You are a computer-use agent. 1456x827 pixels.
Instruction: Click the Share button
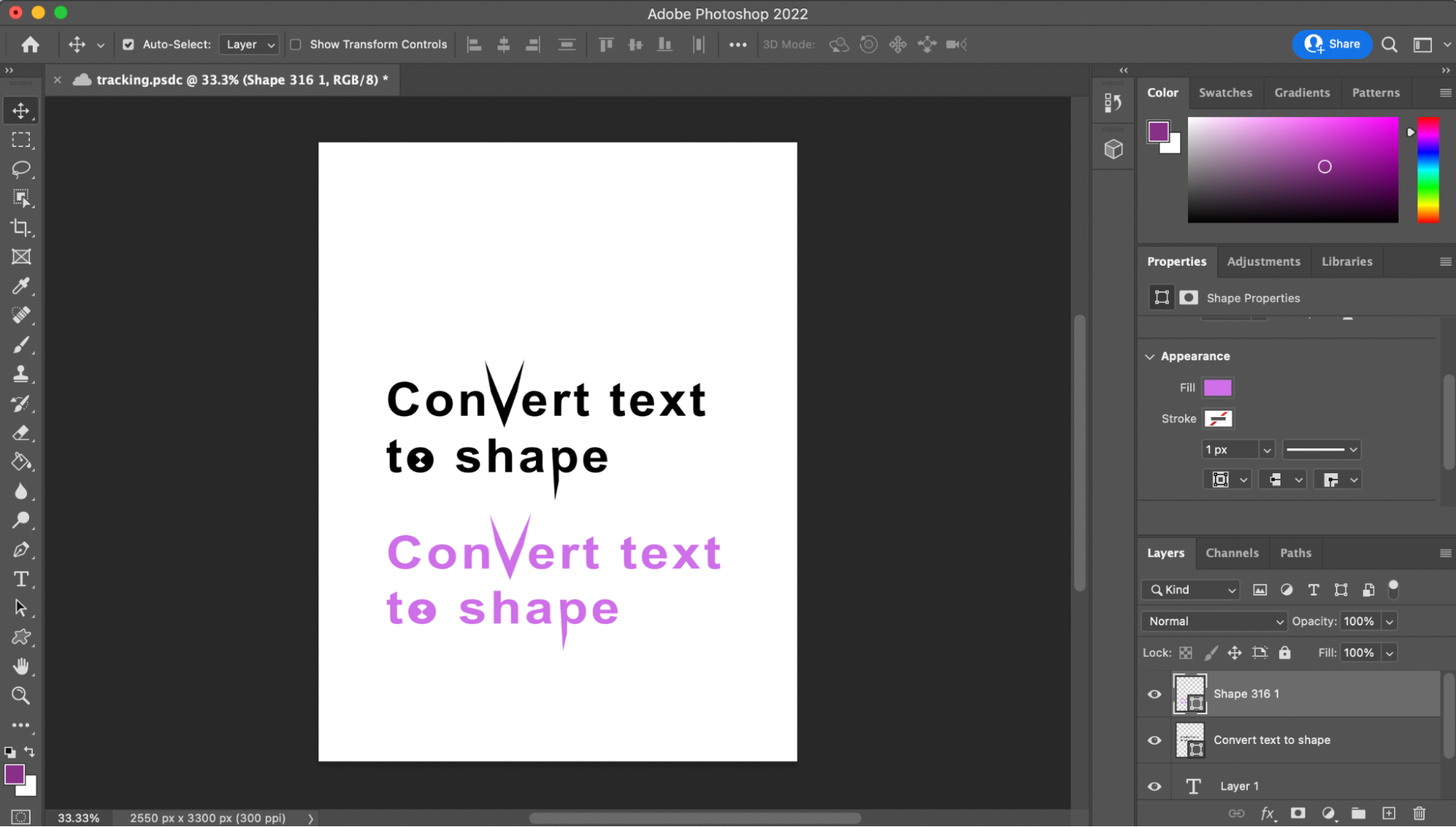[1332, 44]
